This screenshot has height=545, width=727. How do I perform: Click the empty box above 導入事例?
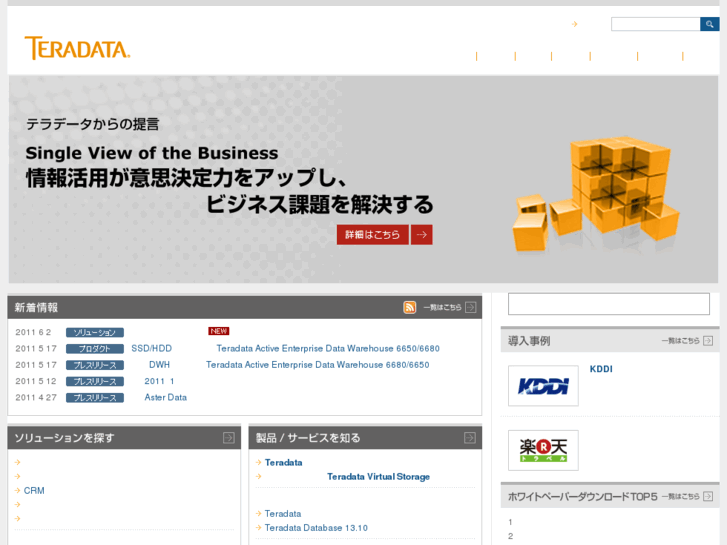click(609, 304)
